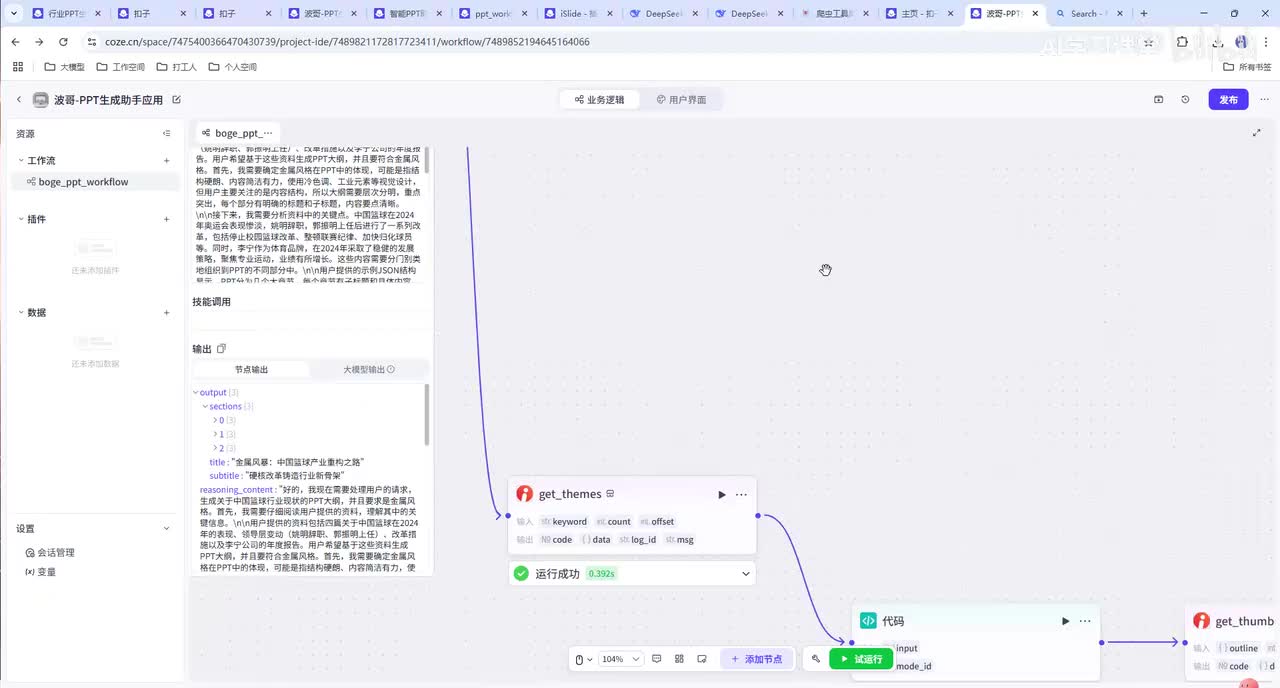Open debug tool wrench icon

(x=816, y=660)
